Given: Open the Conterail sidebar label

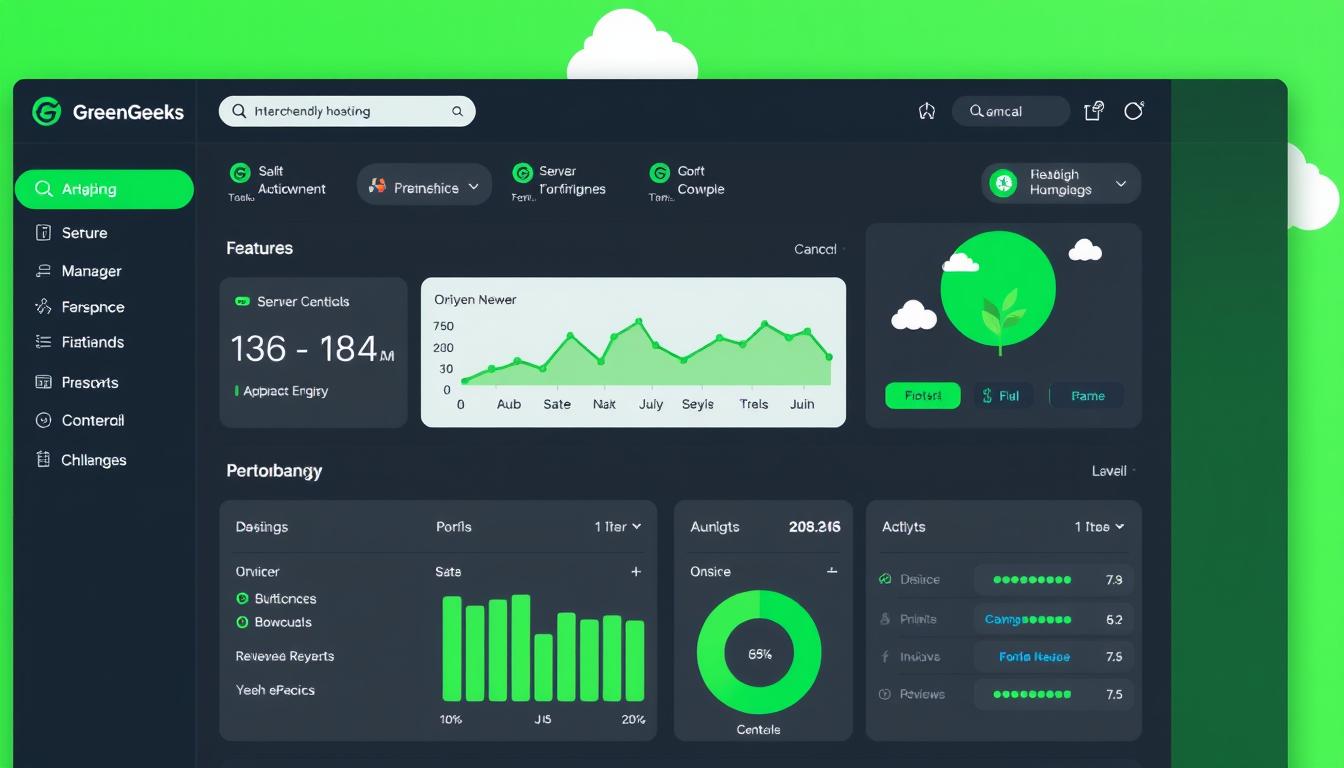Looking at the screenshot, I should (93, 420).
